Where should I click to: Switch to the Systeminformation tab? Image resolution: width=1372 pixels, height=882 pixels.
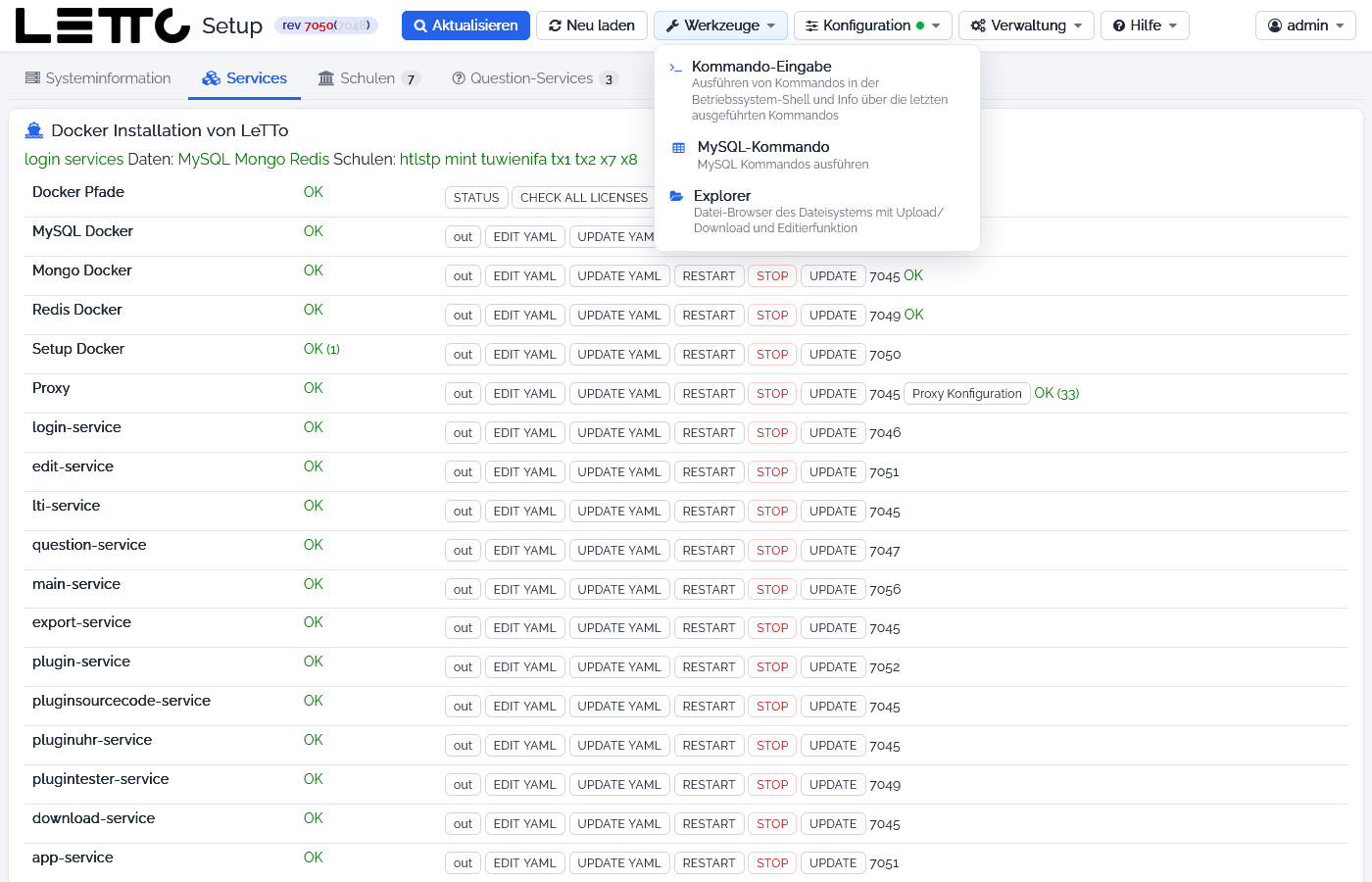(98, 78)
